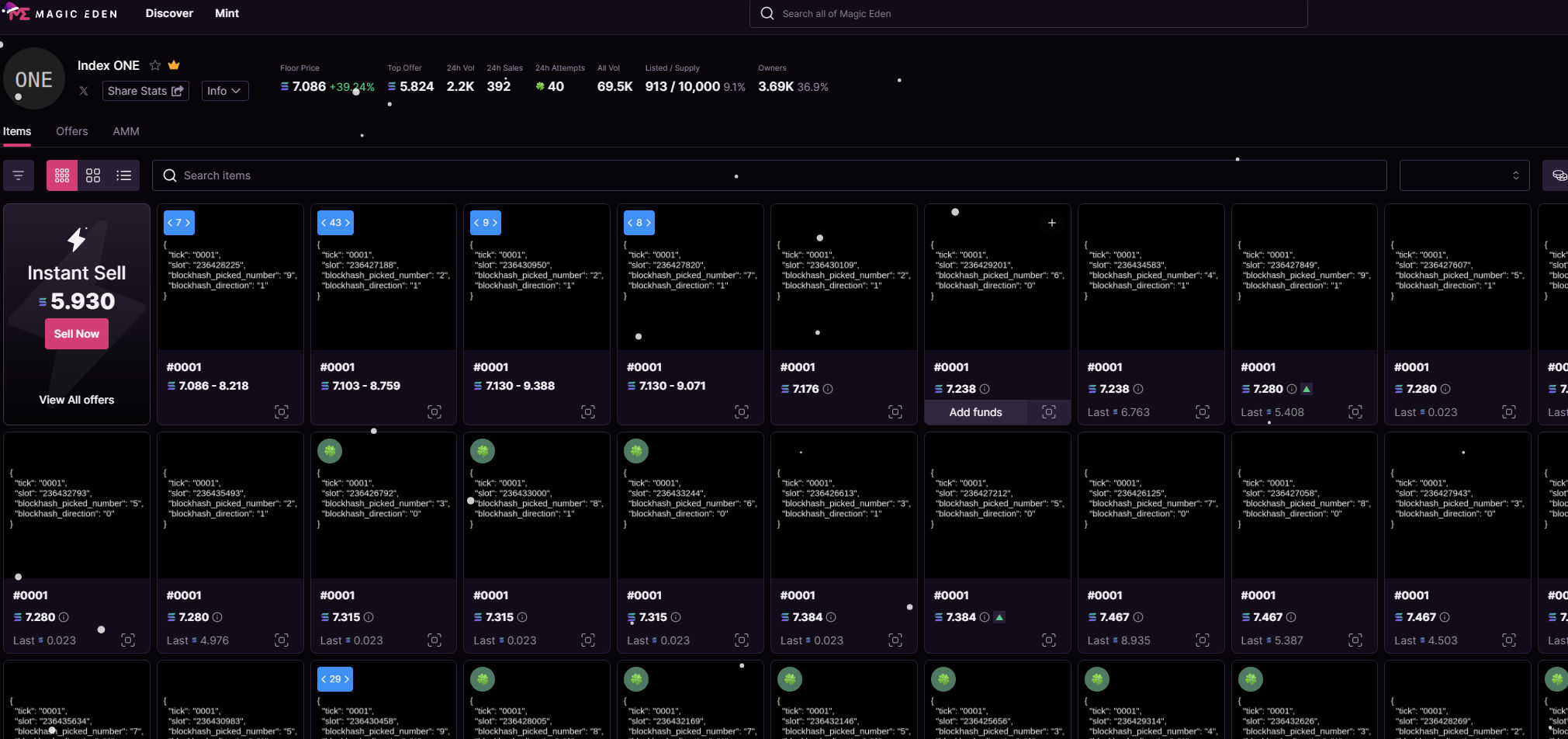Open the filter panel icon
The image size is (1568, 739).
tap(19, 175)
